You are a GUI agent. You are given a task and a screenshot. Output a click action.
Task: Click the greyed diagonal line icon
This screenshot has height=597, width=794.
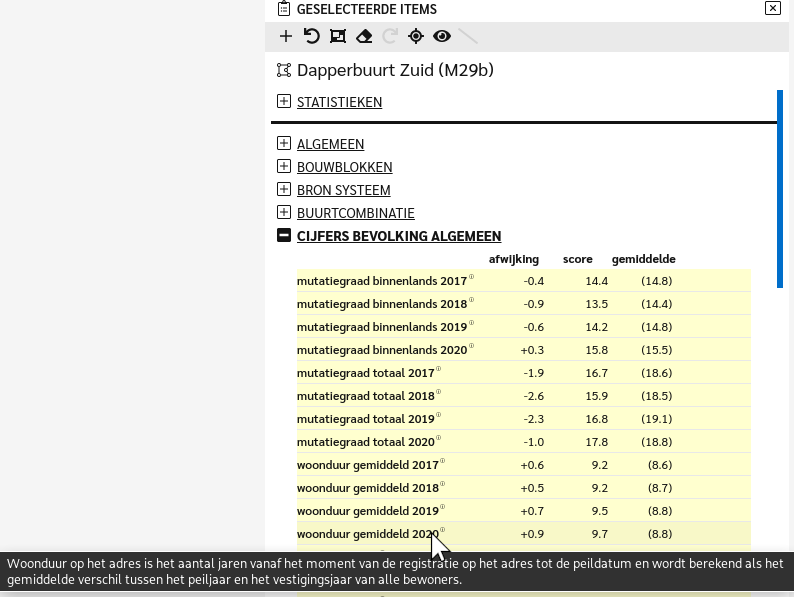click(468, 36)
